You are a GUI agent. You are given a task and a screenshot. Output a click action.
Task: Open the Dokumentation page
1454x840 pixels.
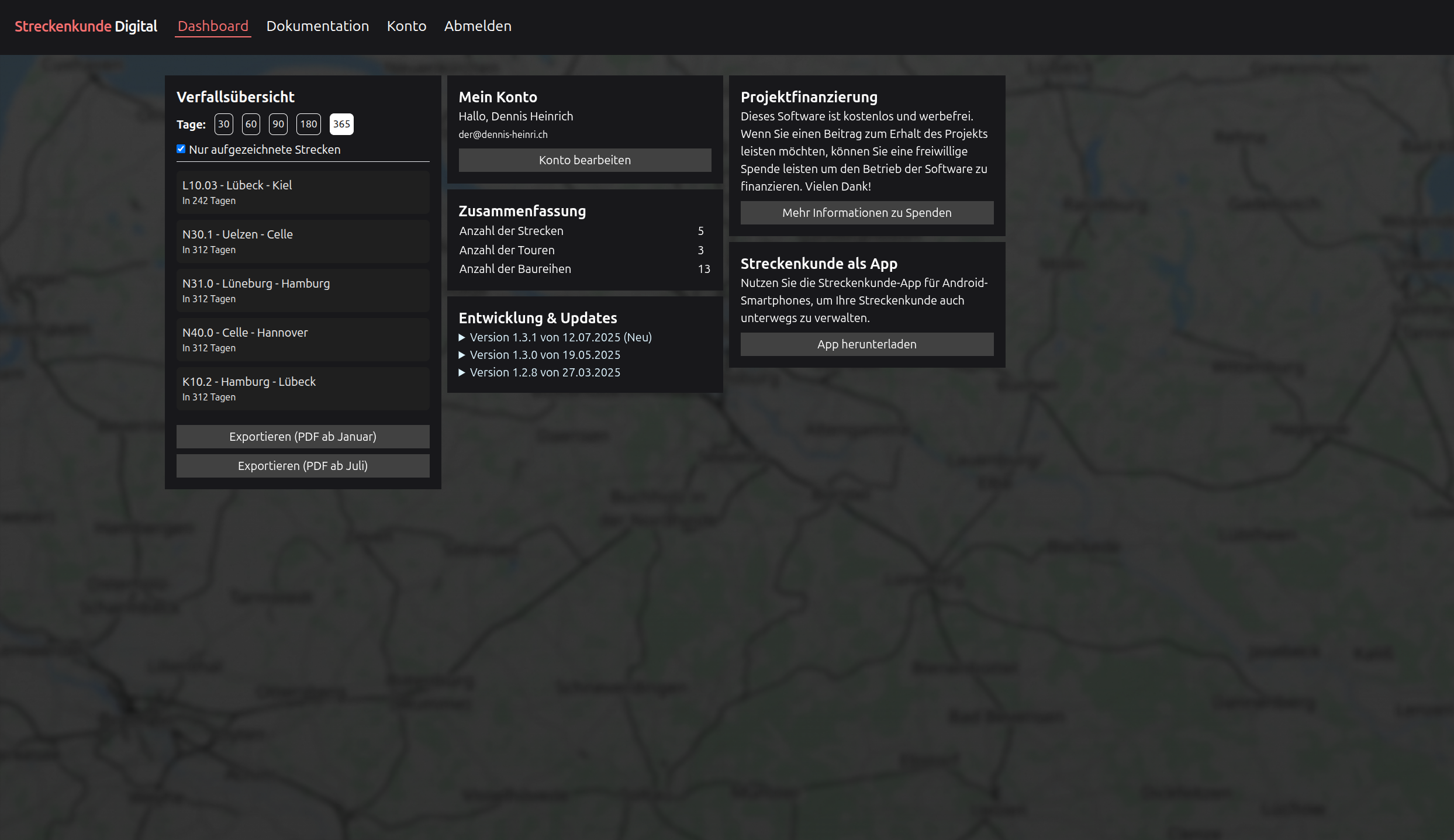tap(317, 26)
